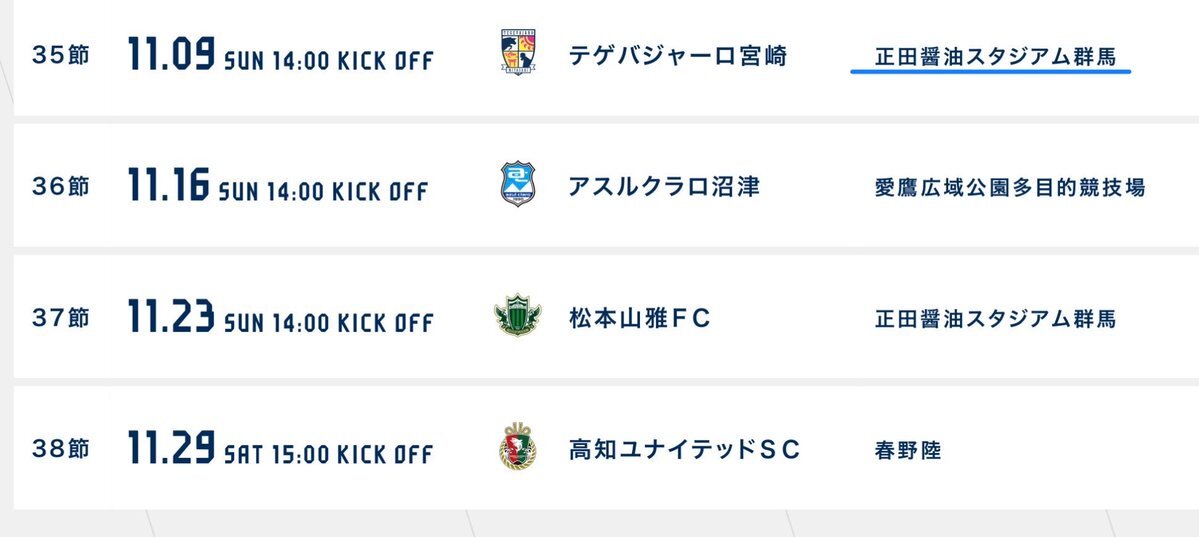Click the 春野陸 venue link
This screenshot has height=537, width=1199.
907,451
